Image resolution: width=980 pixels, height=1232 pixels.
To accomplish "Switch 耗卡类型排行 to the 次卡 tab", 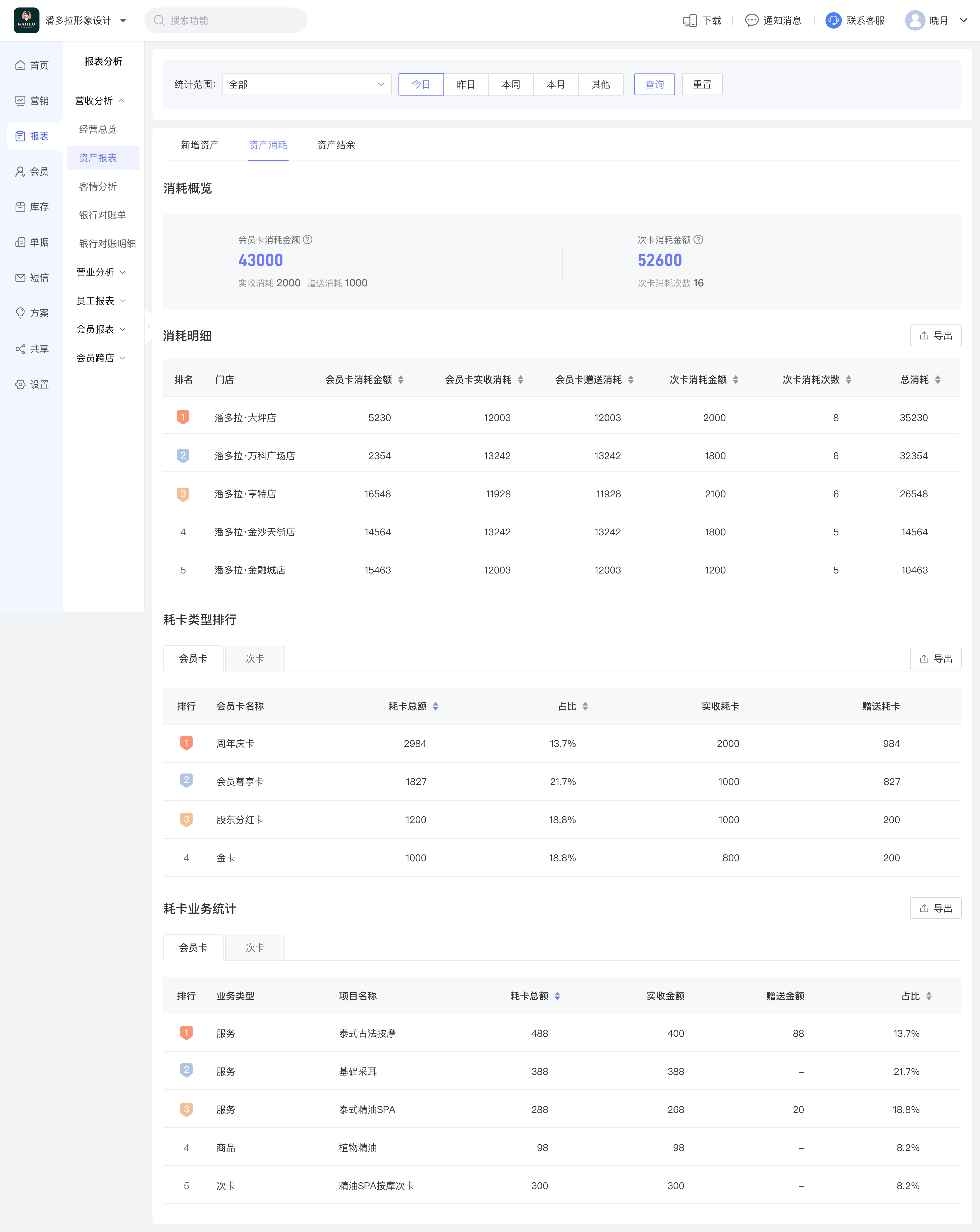I will [255, 658].
